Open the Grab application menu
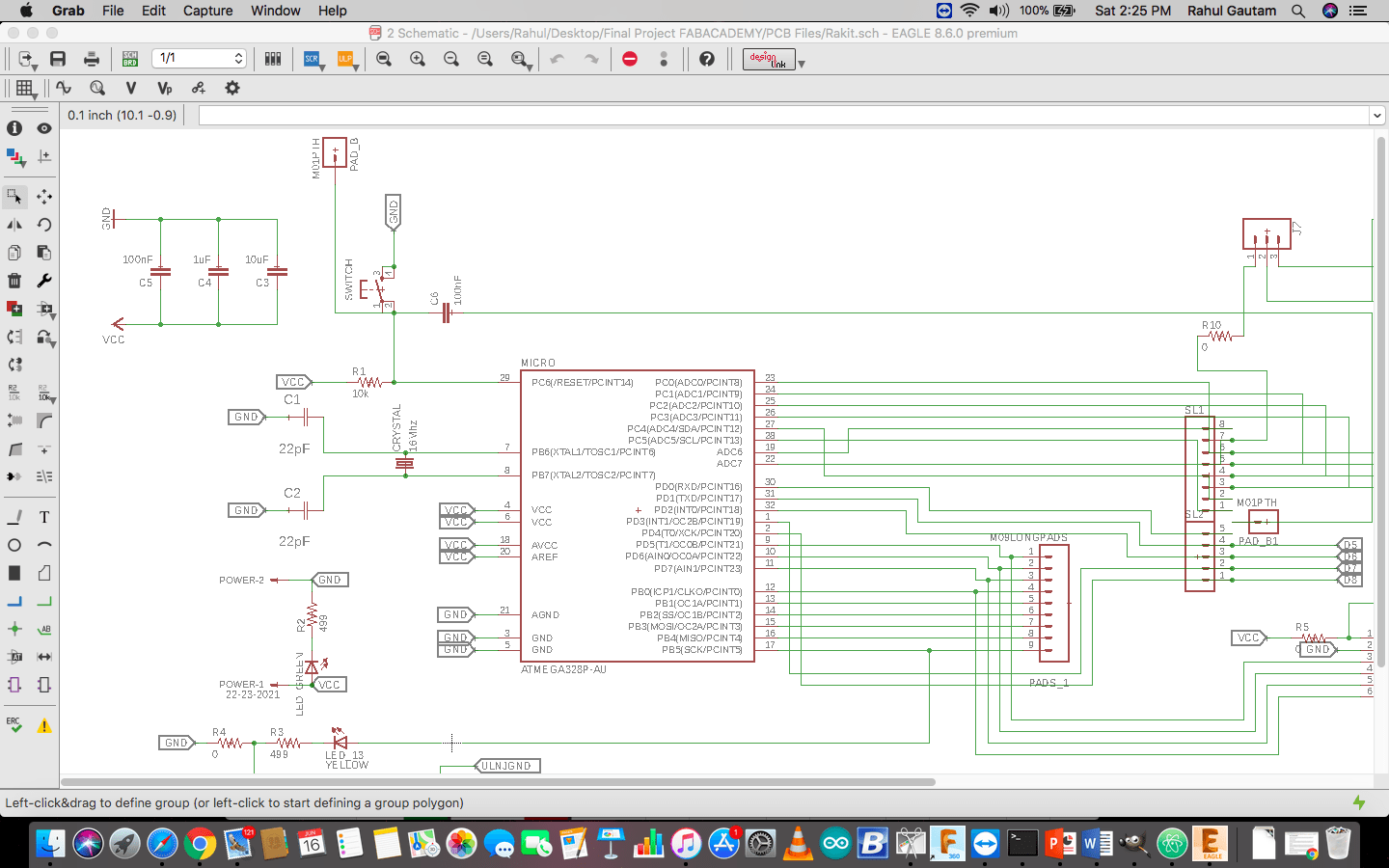This screenshot has width=1389, height=868. coord(68,11)
